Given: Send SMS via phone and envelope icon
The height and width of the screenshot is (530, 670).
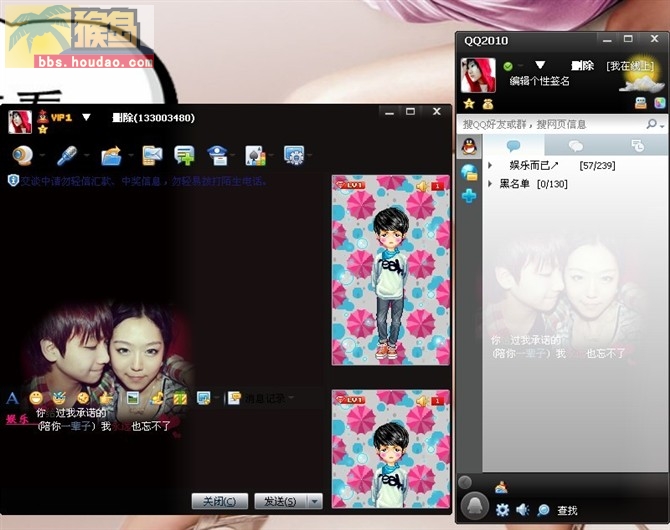Looking at the screenshot, I should tap(152, 155).
